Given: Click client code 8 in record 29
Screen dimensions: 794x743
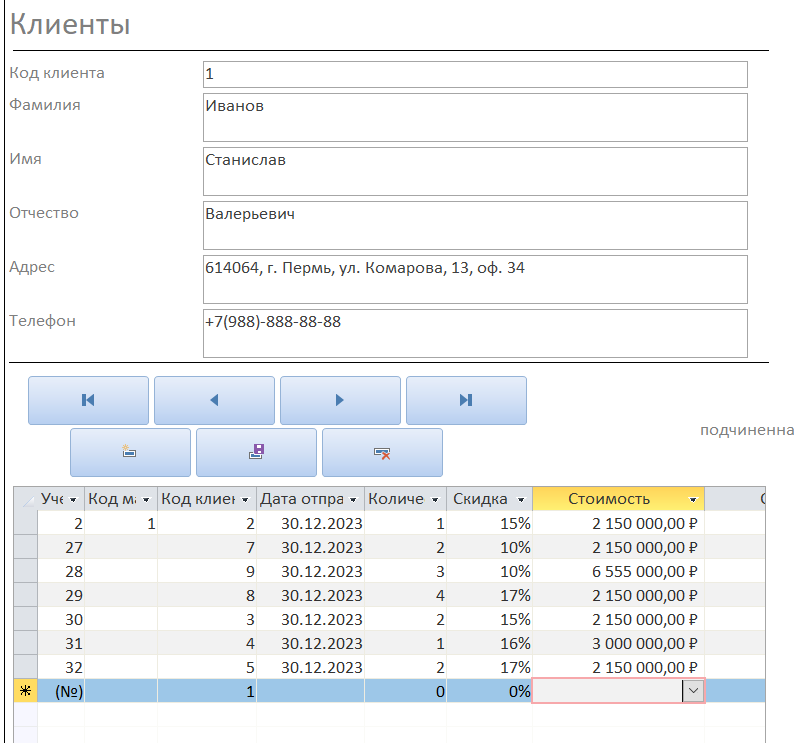Looking at the screenshot, I should pyautogui.click(x=207, y=595).
